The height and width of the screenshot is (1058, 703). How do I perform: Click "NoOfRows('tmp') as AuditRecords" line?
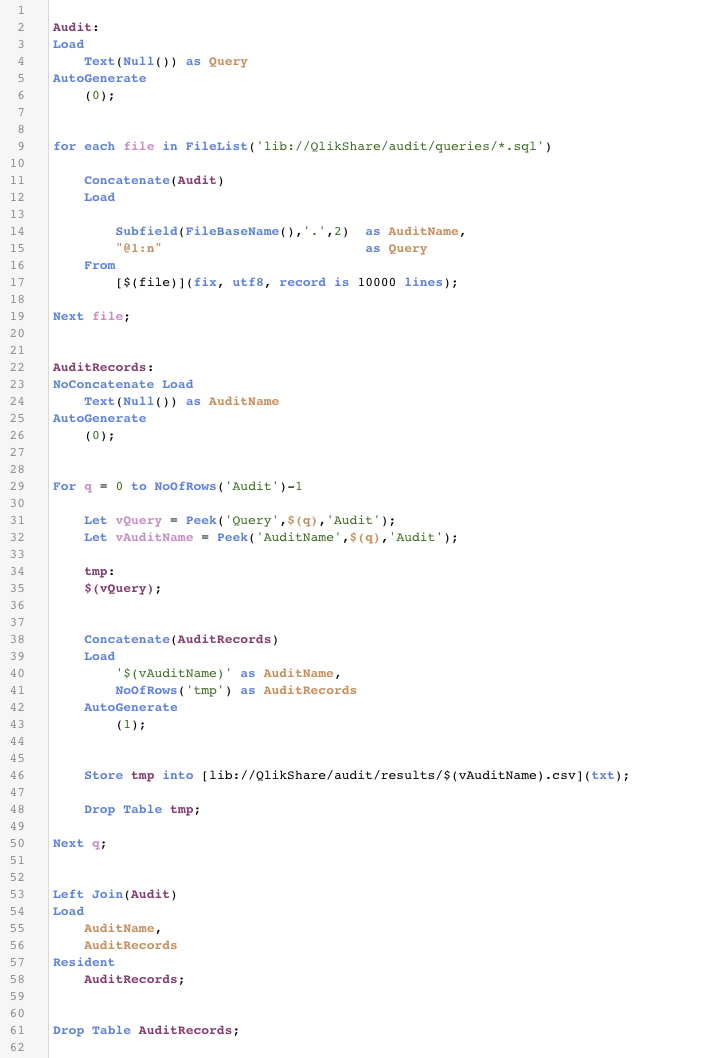(235, 690)
